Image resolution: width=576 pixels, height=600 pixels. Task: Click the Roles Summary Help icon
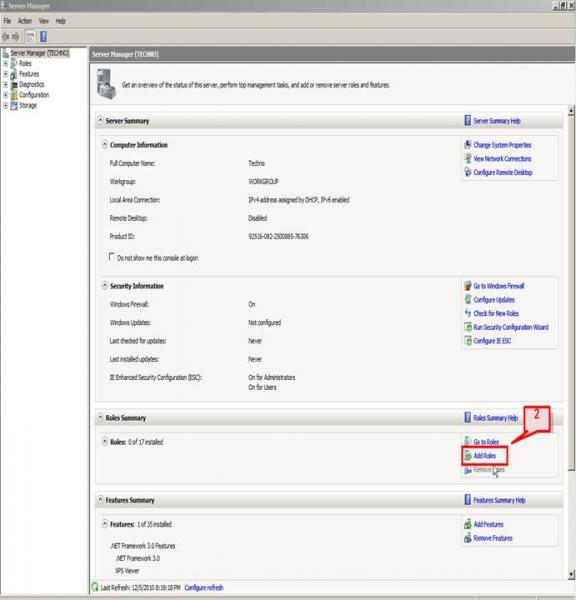click(x=467, y=417)
